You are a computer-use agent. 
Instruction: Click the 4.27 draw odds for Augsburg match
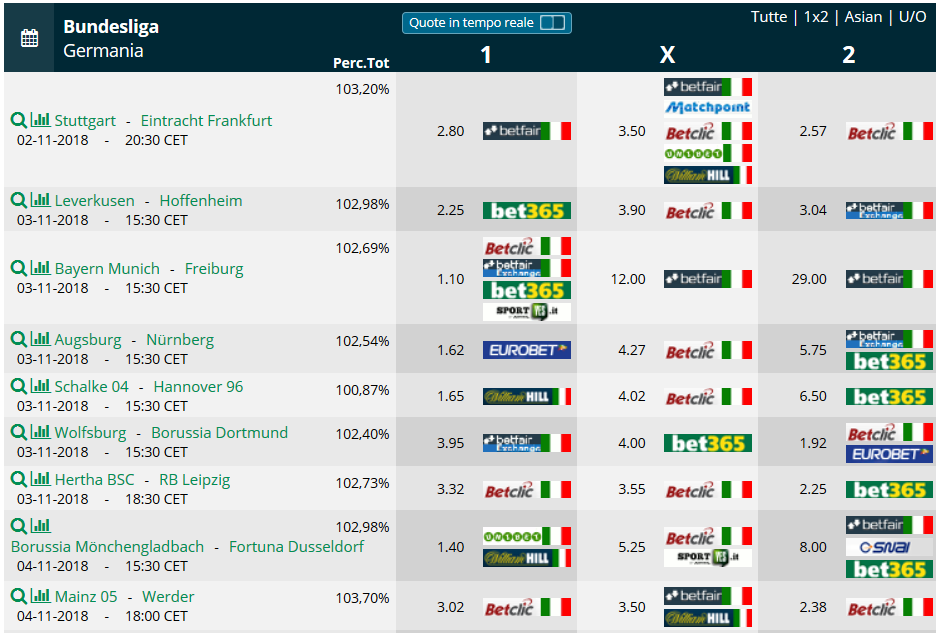(x=632, y=350)
